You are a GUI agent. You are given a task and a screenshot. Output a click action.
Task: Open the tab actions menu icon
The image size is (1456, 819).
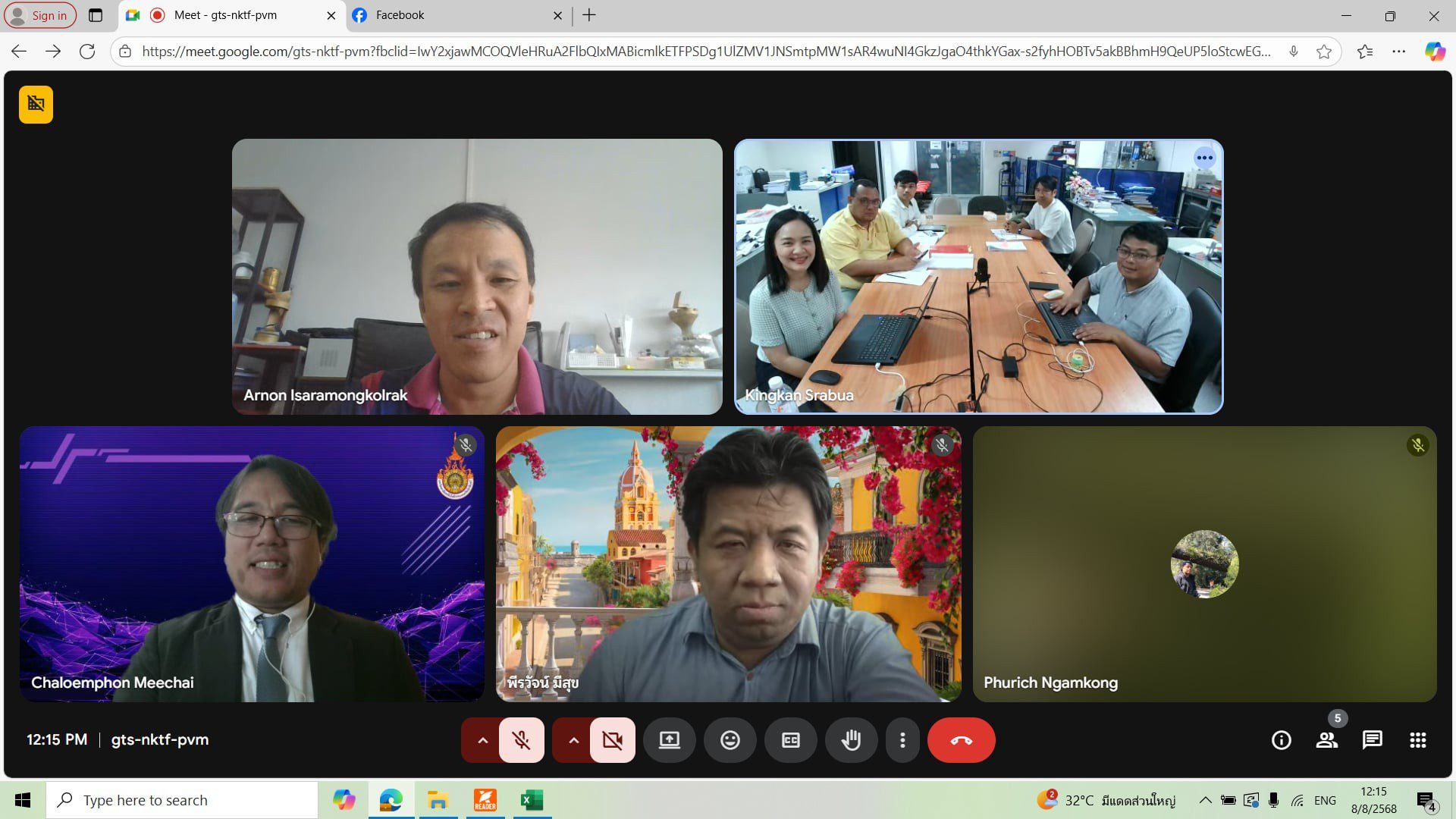96,15
